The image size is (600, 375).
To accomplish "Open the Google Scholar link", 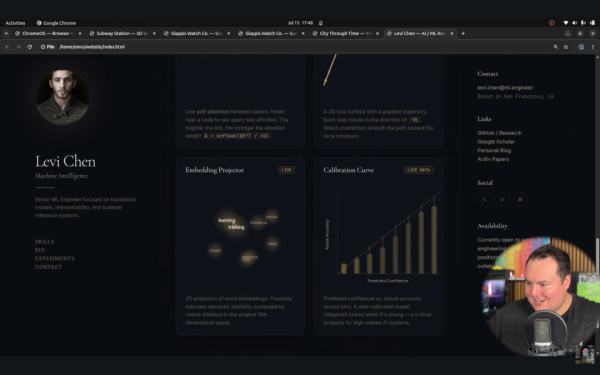I will click(x=496, y=142).
